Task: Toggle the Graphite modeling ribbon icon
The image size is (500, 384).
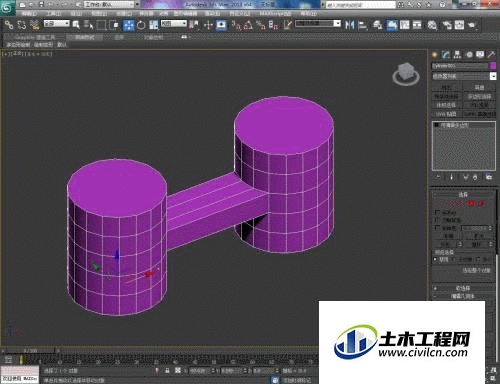Action: (392, 25)
